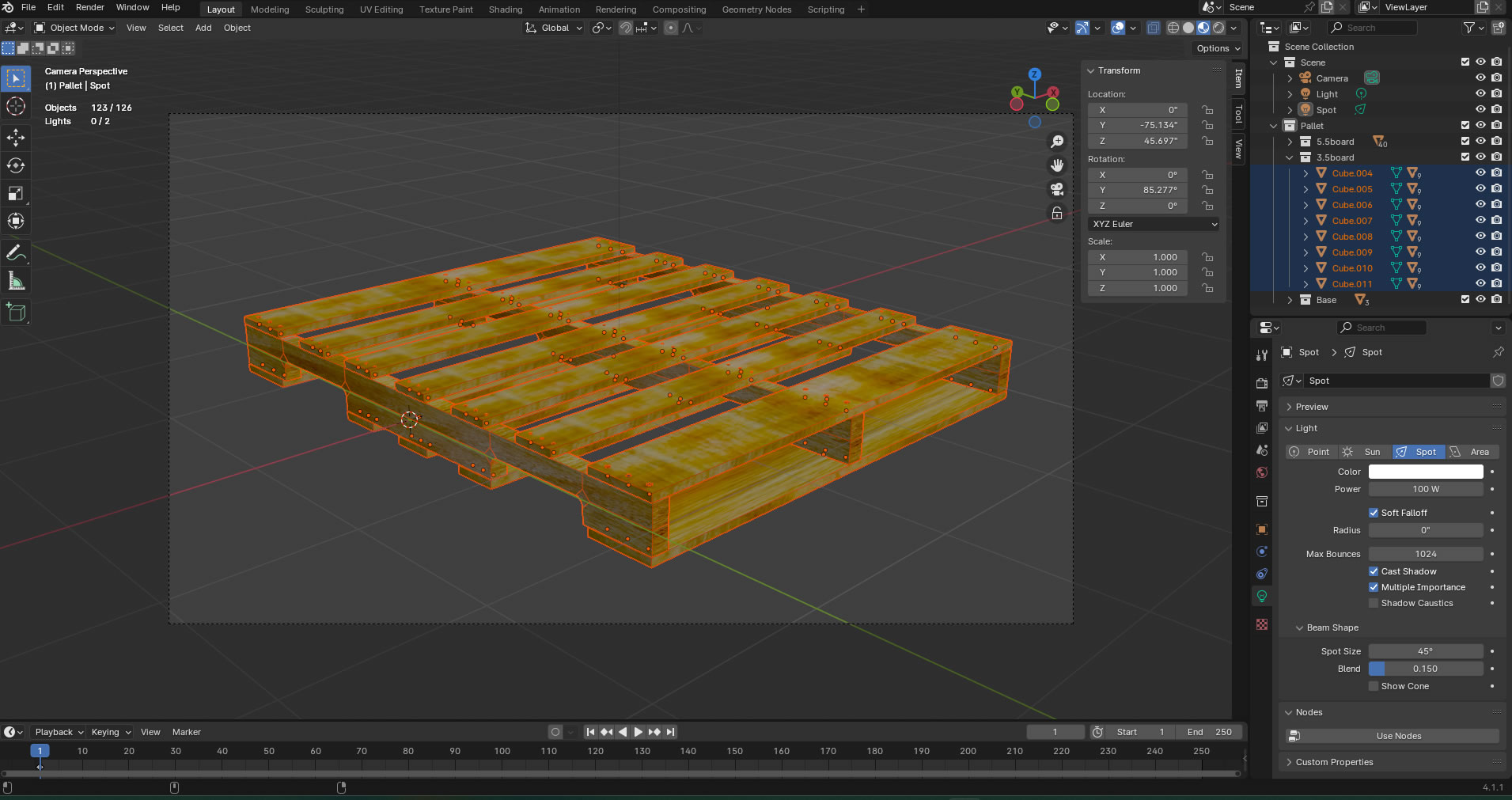Screen dimensions: 1512x800
Task: Disable the Cast Shadow checkbox
Action: pos(1374,571)
